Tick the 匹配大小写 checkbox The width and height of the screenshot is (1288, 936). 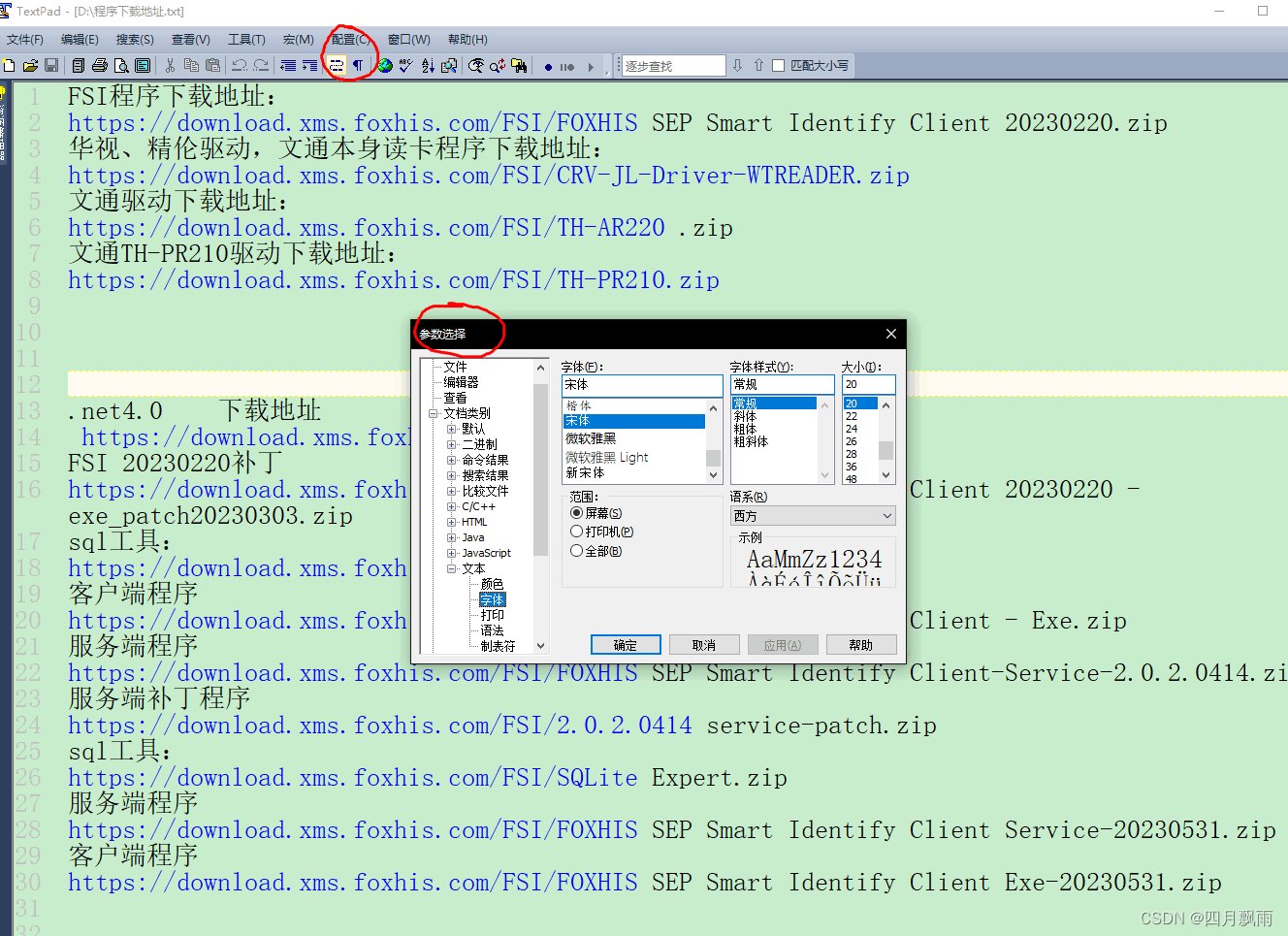[778, 66]
